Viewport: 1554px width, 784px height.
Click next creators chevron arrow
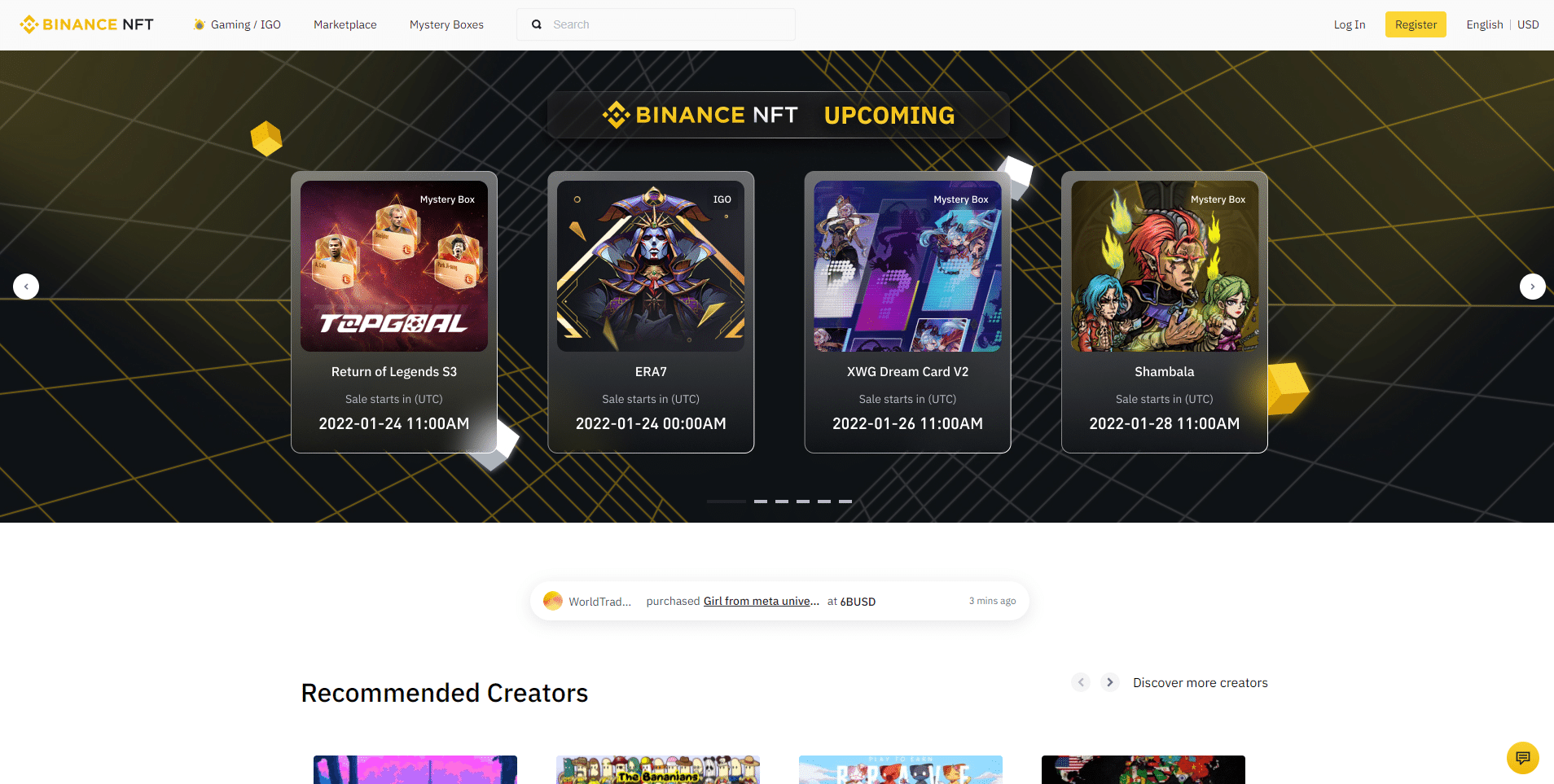coord(1109,682)
